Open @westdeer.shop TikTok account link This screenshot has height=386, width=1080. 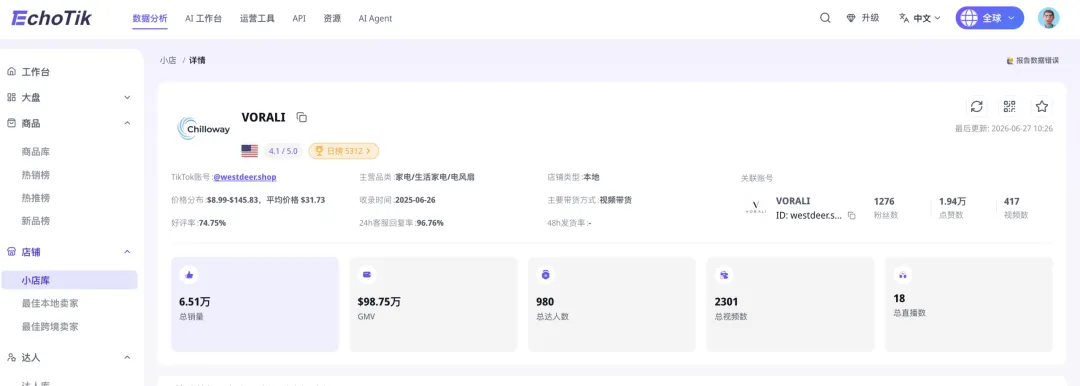(245, 177)
